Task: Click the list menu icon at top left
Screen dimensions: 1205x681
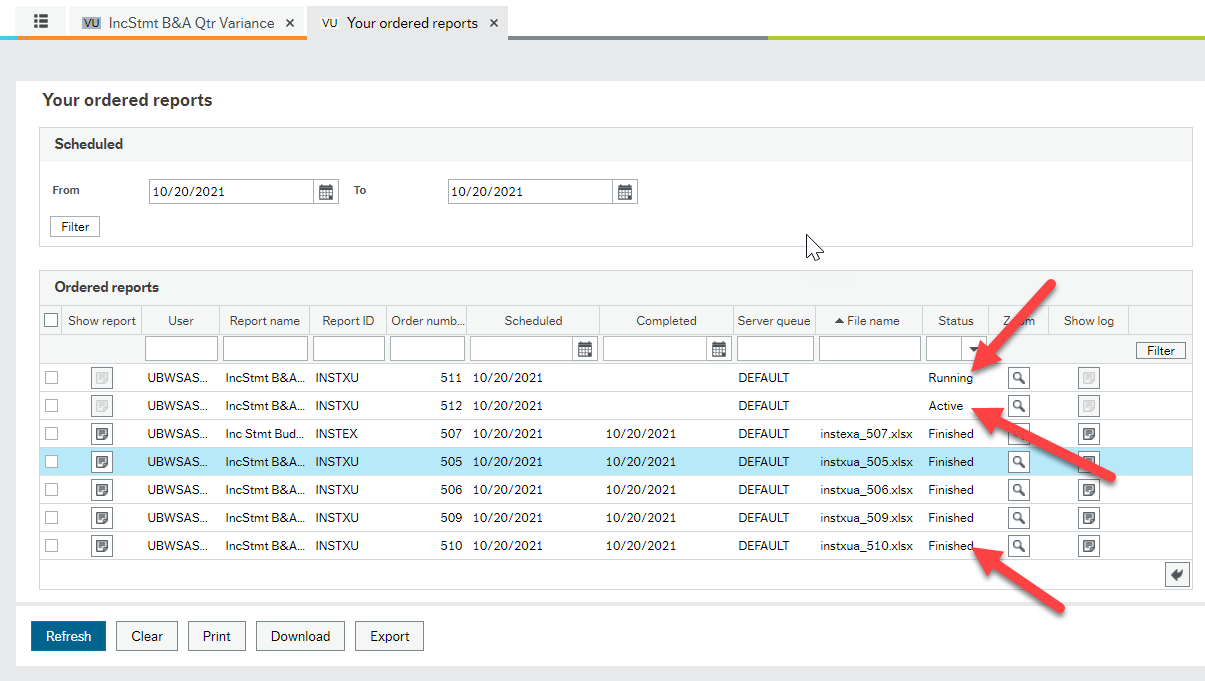Action: tap(39, 20)
